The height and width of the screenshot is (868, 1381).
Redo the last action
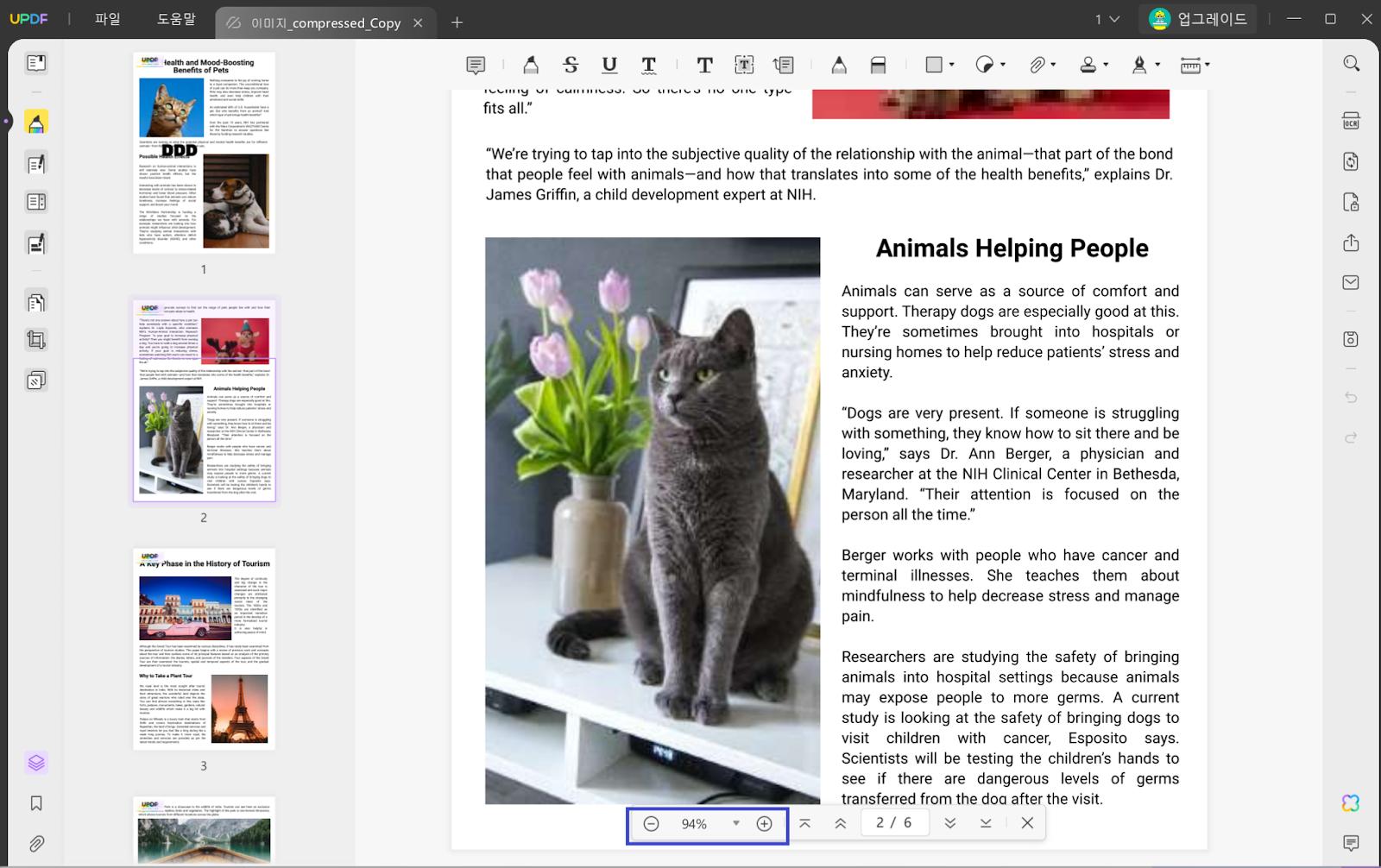pos(1352,437)
